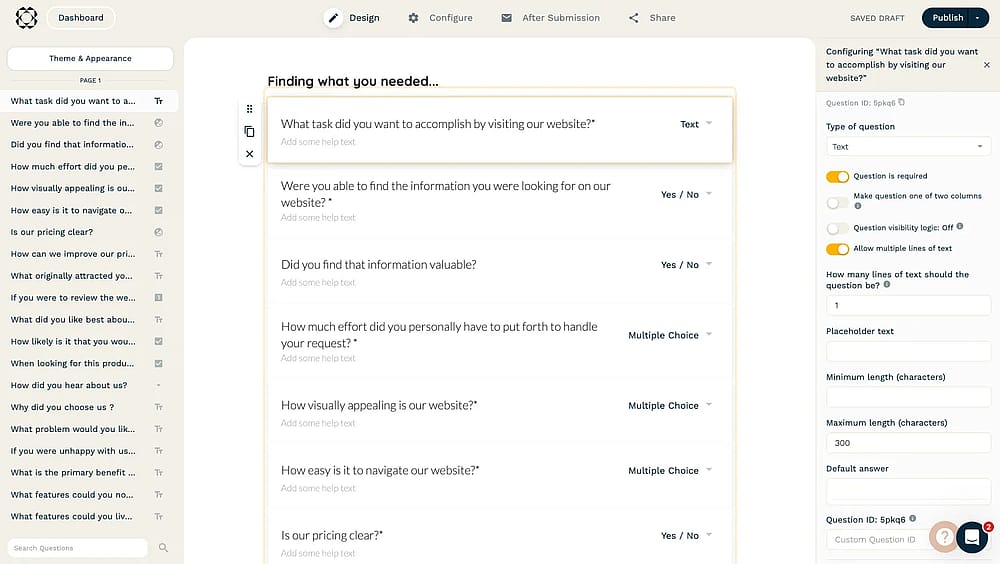This screenshot has height=564, width=1000.
Task: Enable 'Make question one of two columns' switch
Action: pos(837,203)
